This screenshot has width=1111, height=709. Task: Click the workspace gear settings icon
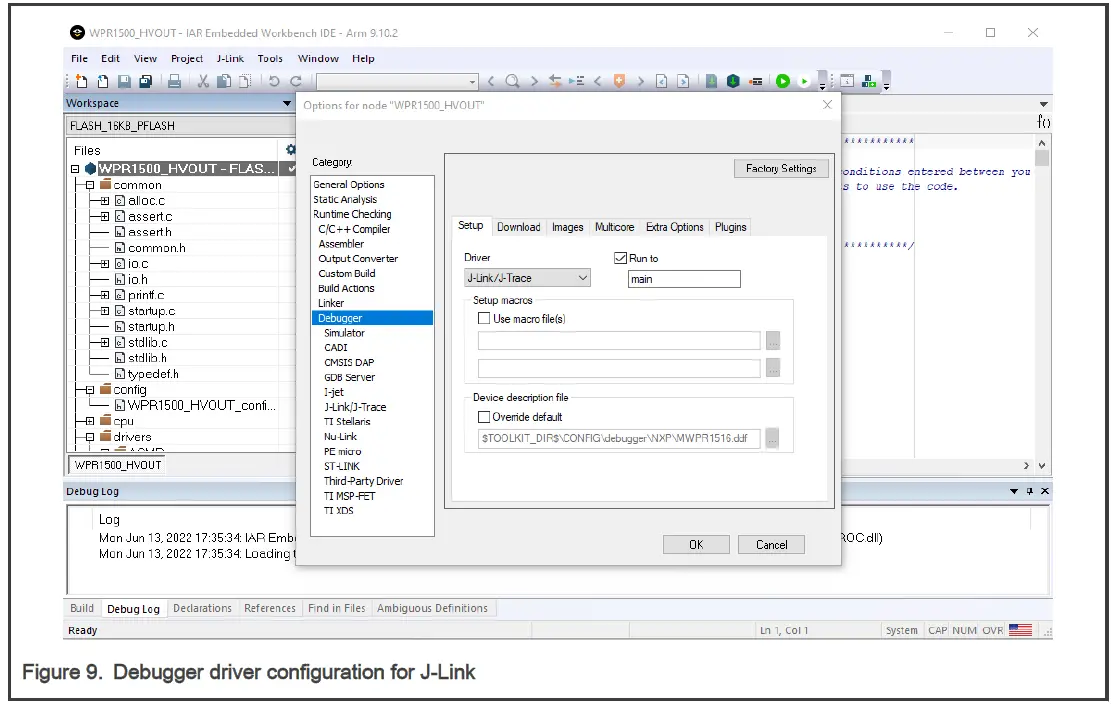pyautogui.click(x=291, y=149)
